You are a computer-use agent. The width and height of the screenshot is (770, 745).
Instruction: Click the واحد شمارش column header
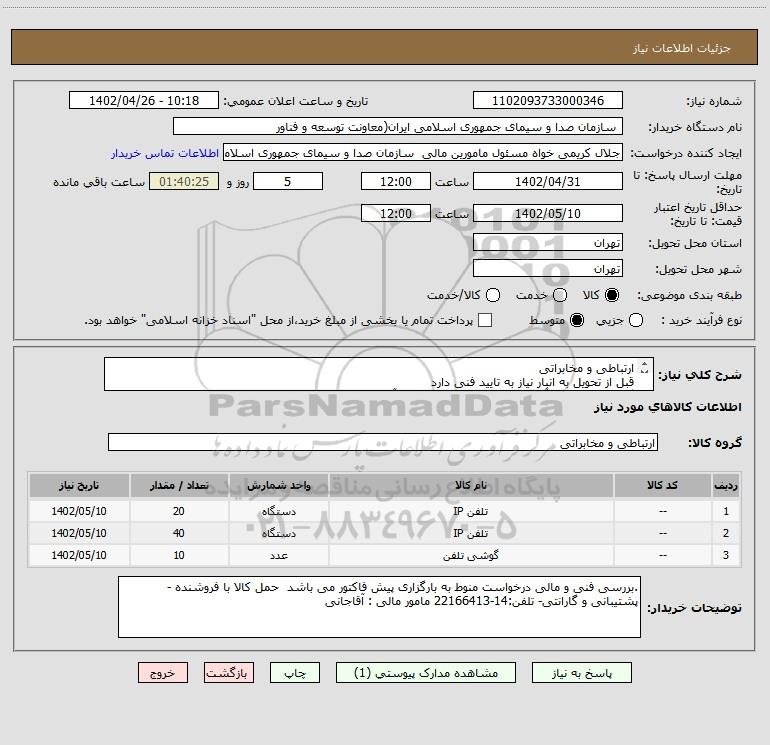(278, 485)
